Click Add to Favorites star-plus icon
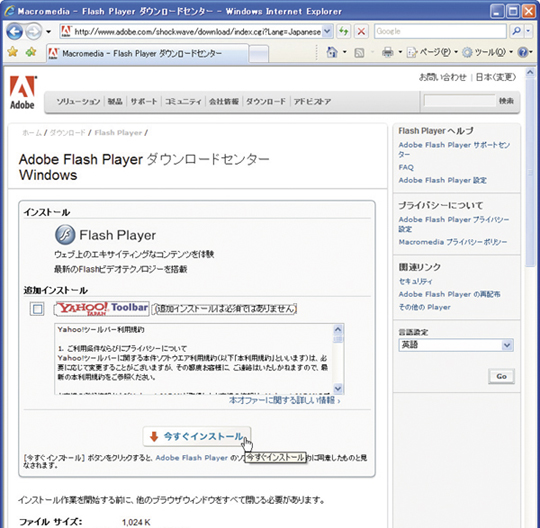 31,52
